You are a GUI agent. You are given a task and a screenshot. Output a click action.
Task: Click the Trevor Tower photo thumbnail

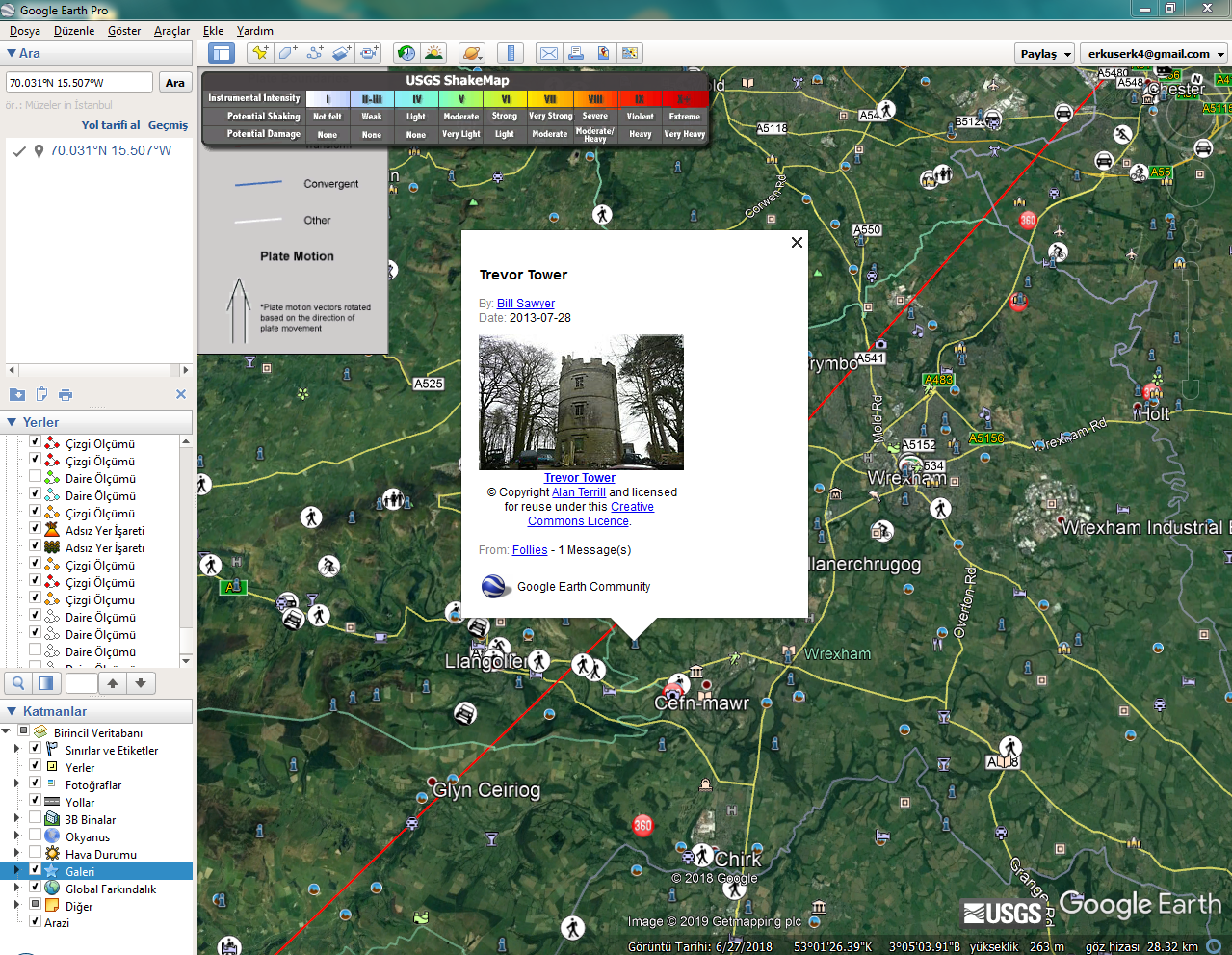[581, 402]
